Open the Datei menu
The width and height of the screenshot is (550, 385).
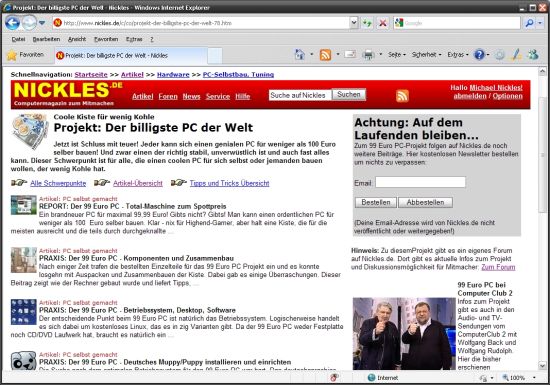[x=18, y=39]
